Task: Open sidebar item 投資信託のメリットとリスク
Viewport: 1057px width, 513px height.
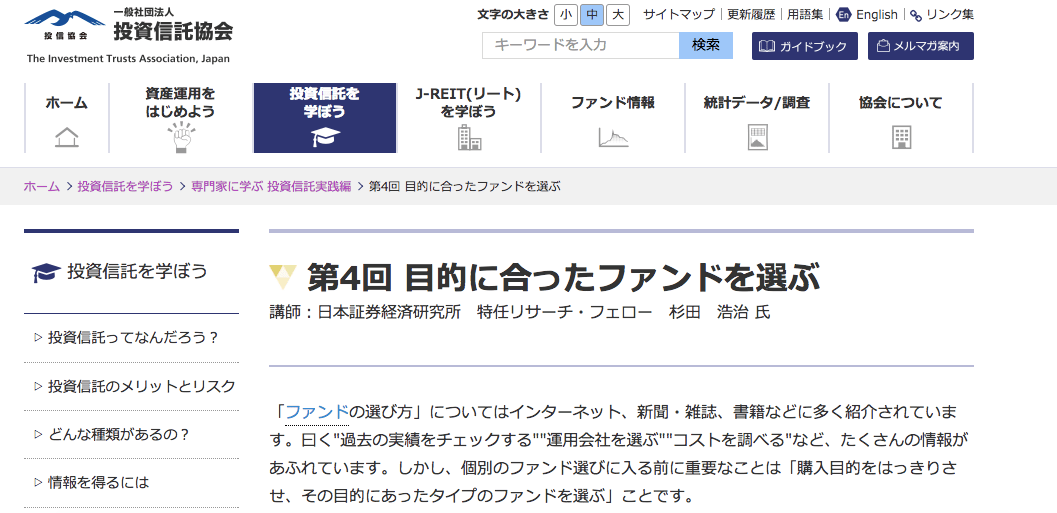Action: coord(142,386)
